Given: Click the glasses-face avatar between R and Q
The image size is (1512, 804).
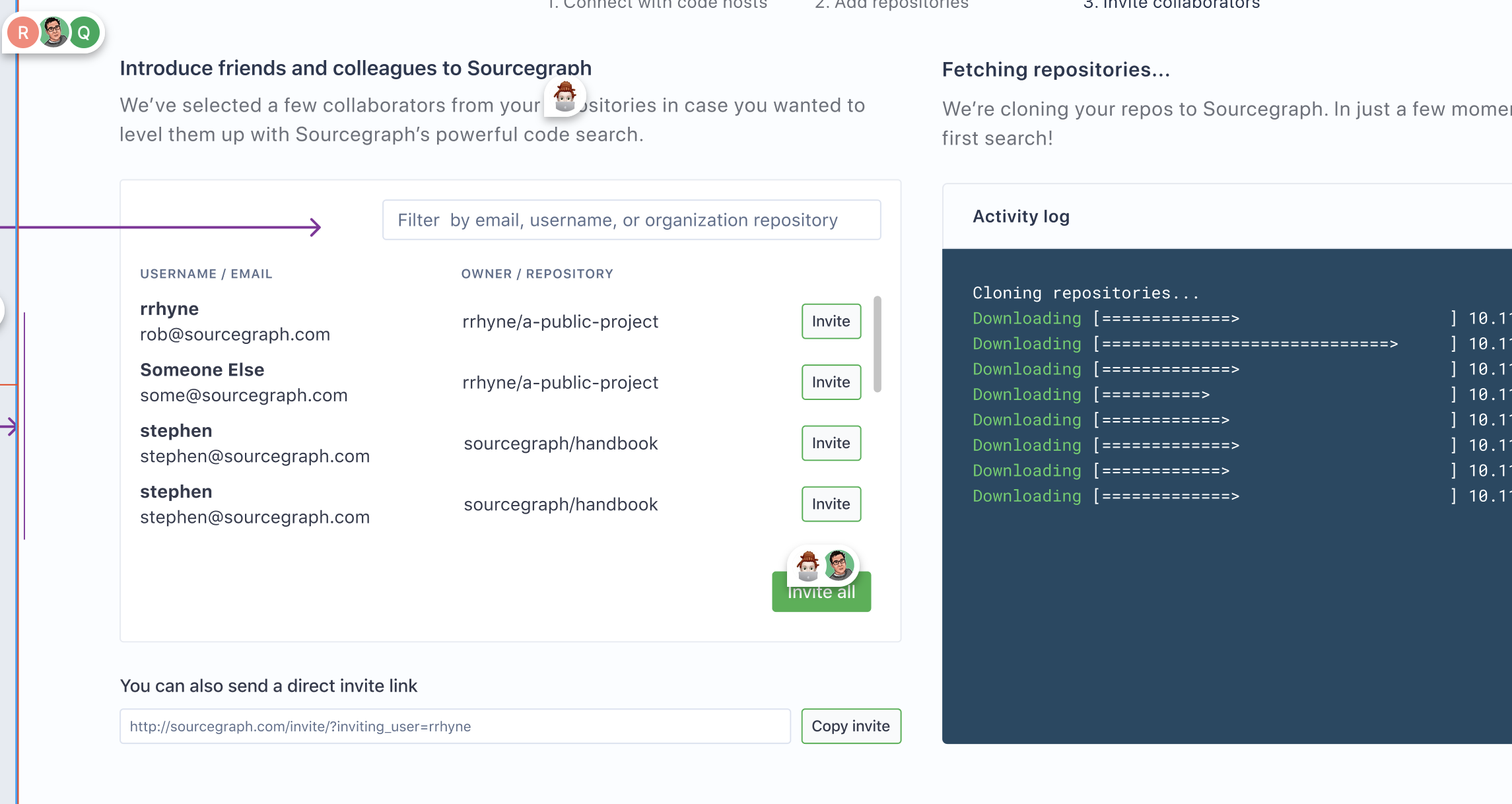Looking at the screenshot, I should (x=54, y=32).
